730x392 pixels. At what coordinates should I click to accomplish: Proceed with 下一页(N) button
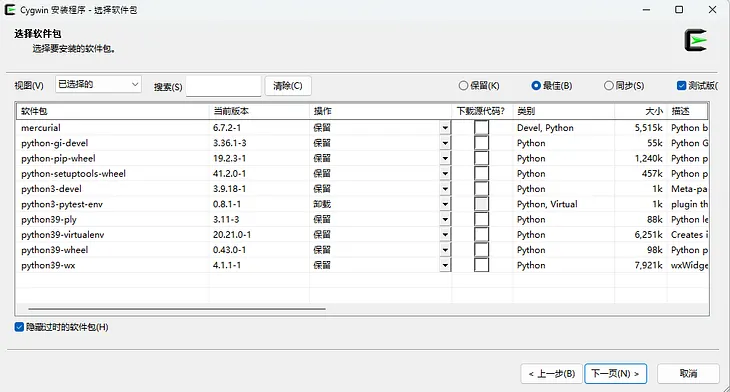[x=615, y=373]
